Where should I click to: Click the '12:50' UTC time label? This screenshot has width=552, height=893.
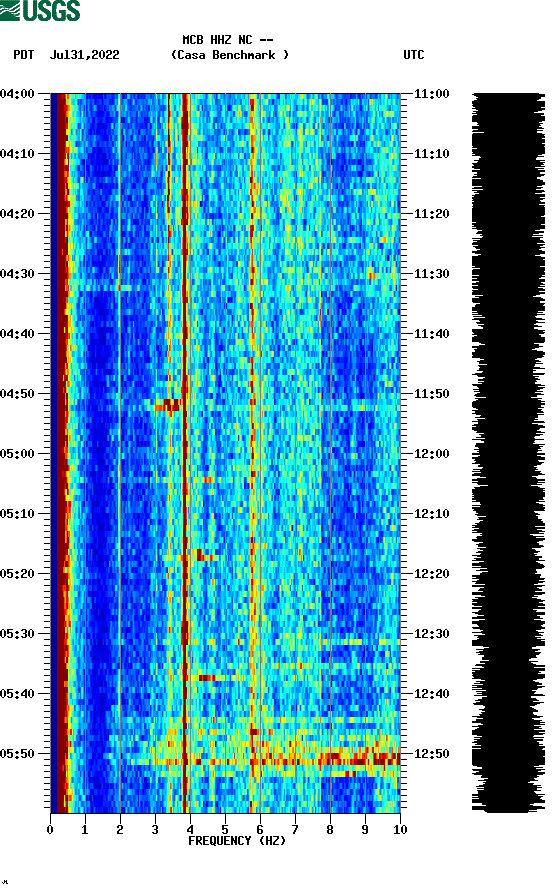click(432, 753)
